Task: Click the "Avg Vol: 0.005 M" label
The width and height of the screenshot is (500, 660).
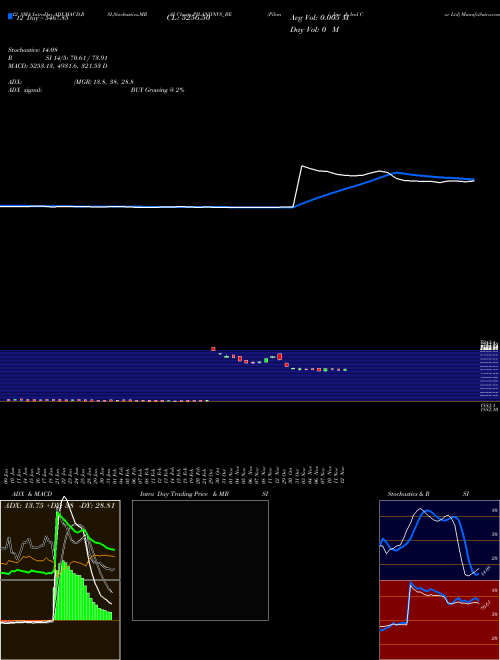Action: 319,18
